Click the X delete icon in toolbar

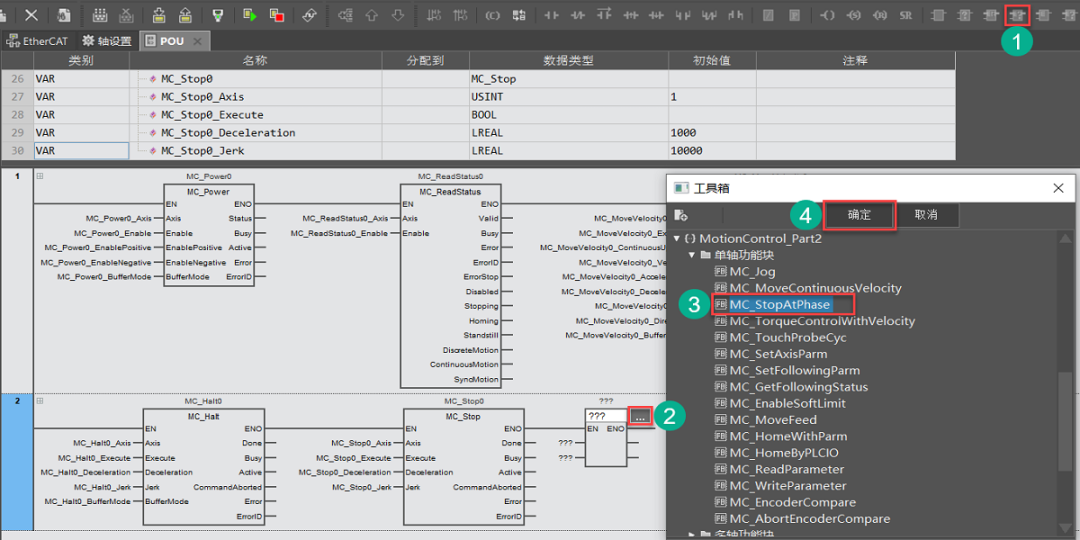[x=32, y=15]
